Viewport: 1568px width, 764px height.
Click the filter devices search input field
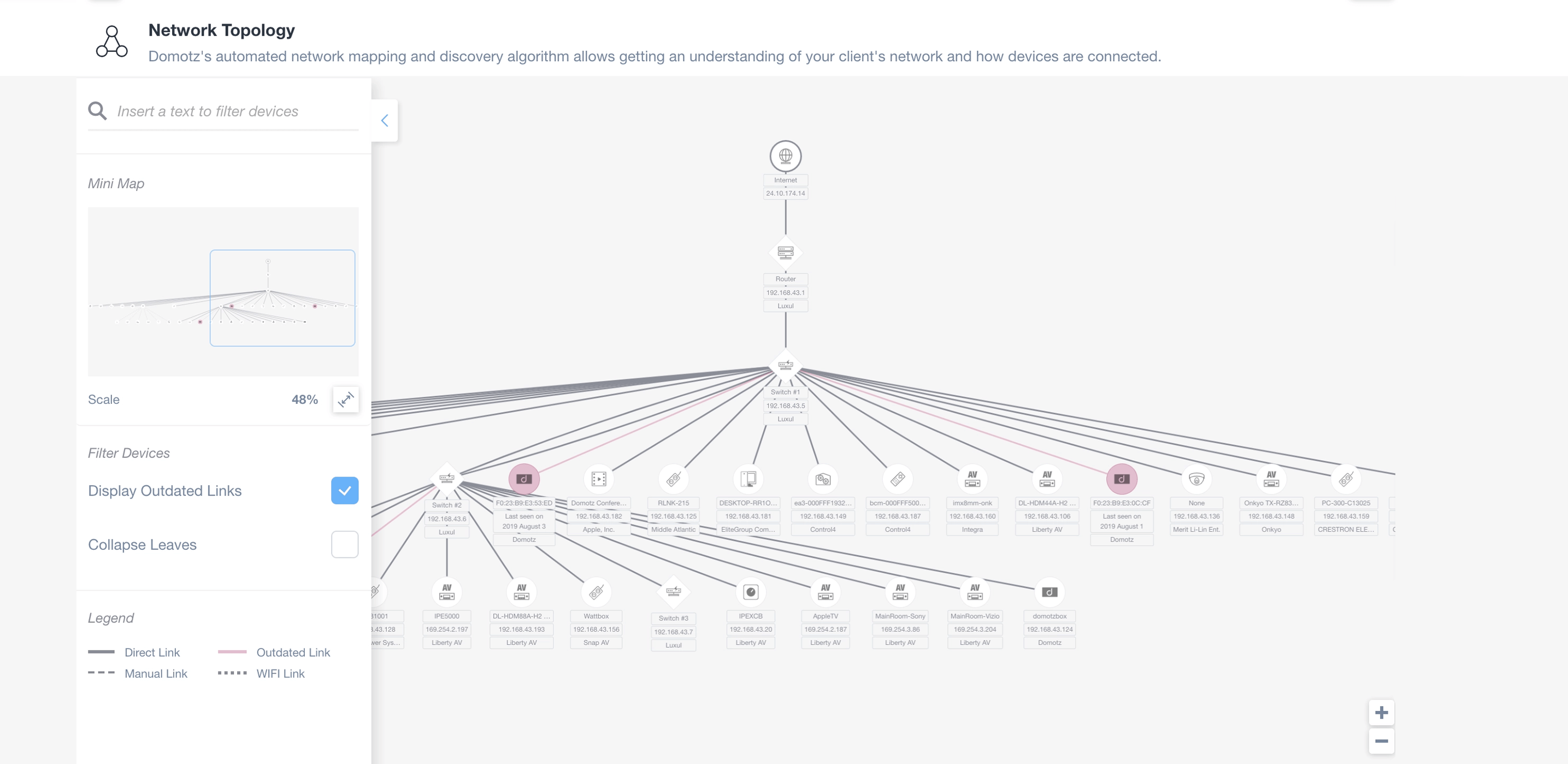click(x=224, y=111)
